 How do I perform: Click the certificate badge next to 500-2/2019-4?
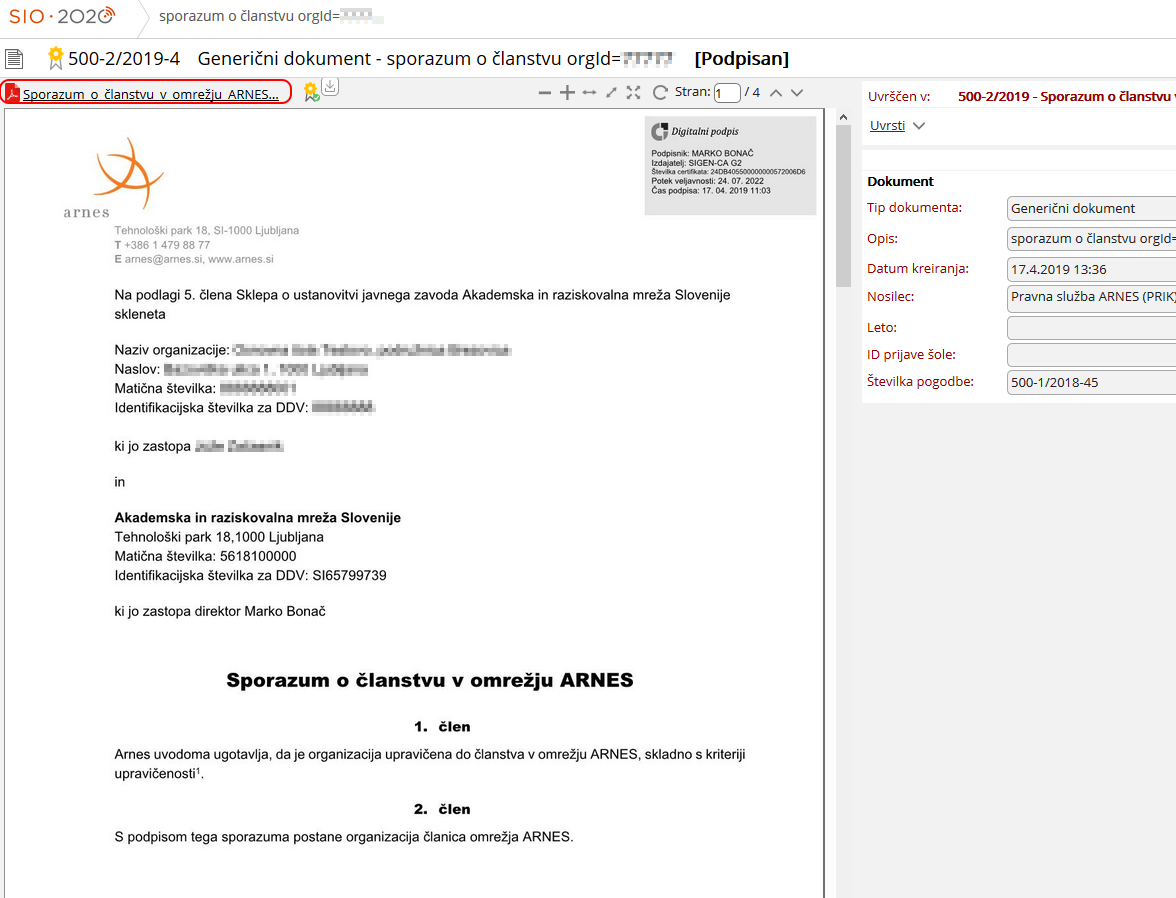[x=56, y=58]
